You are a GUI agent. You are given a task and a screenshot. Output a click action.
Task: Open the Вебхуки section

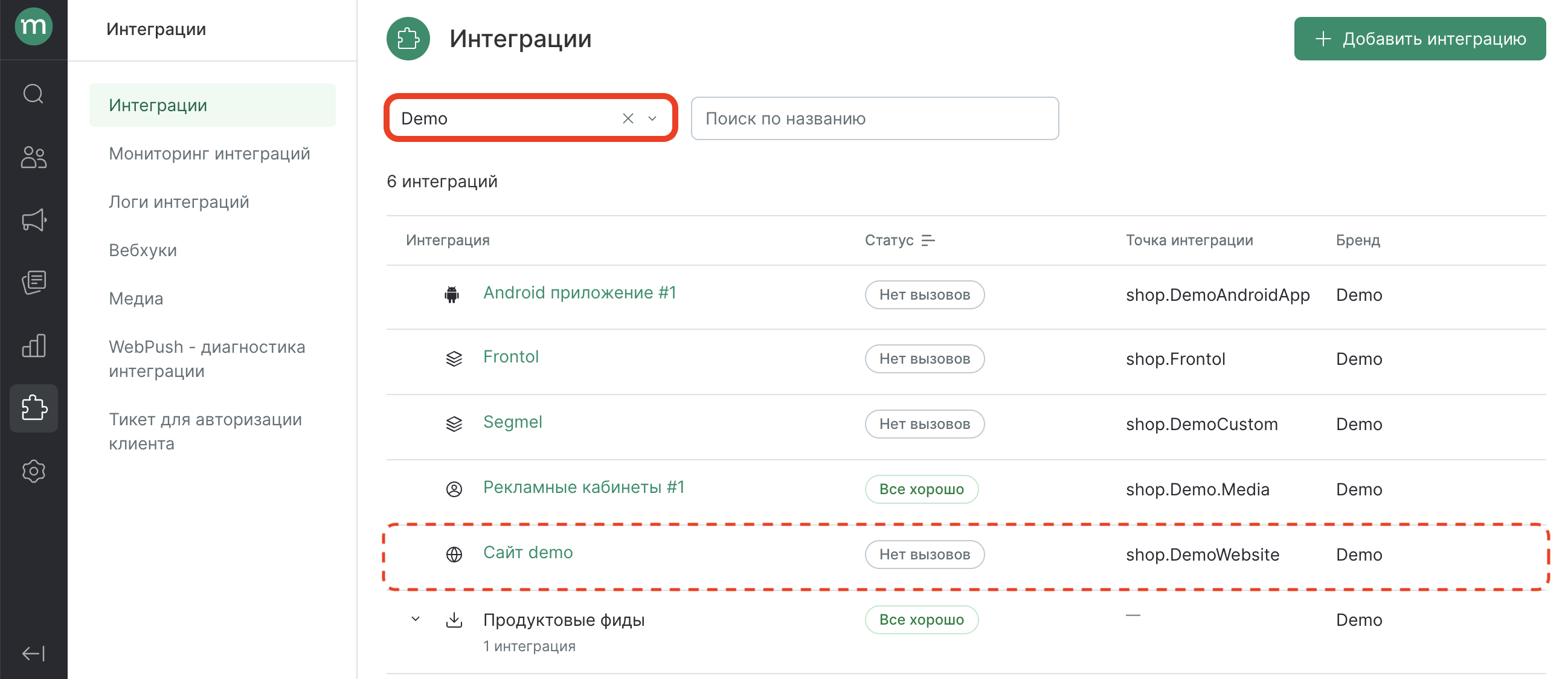click(x=143, y=249)
